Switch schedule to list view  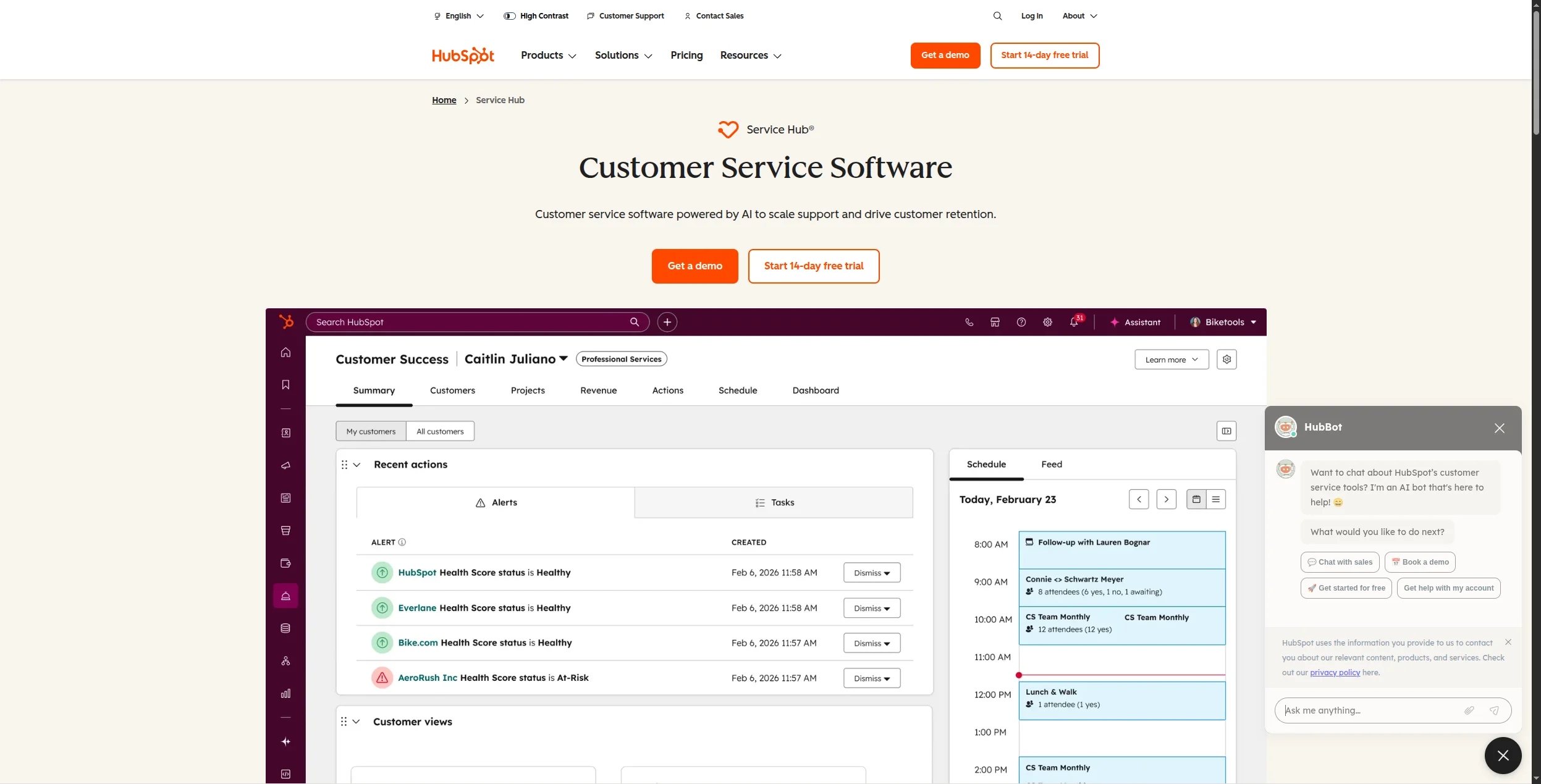1216,499
